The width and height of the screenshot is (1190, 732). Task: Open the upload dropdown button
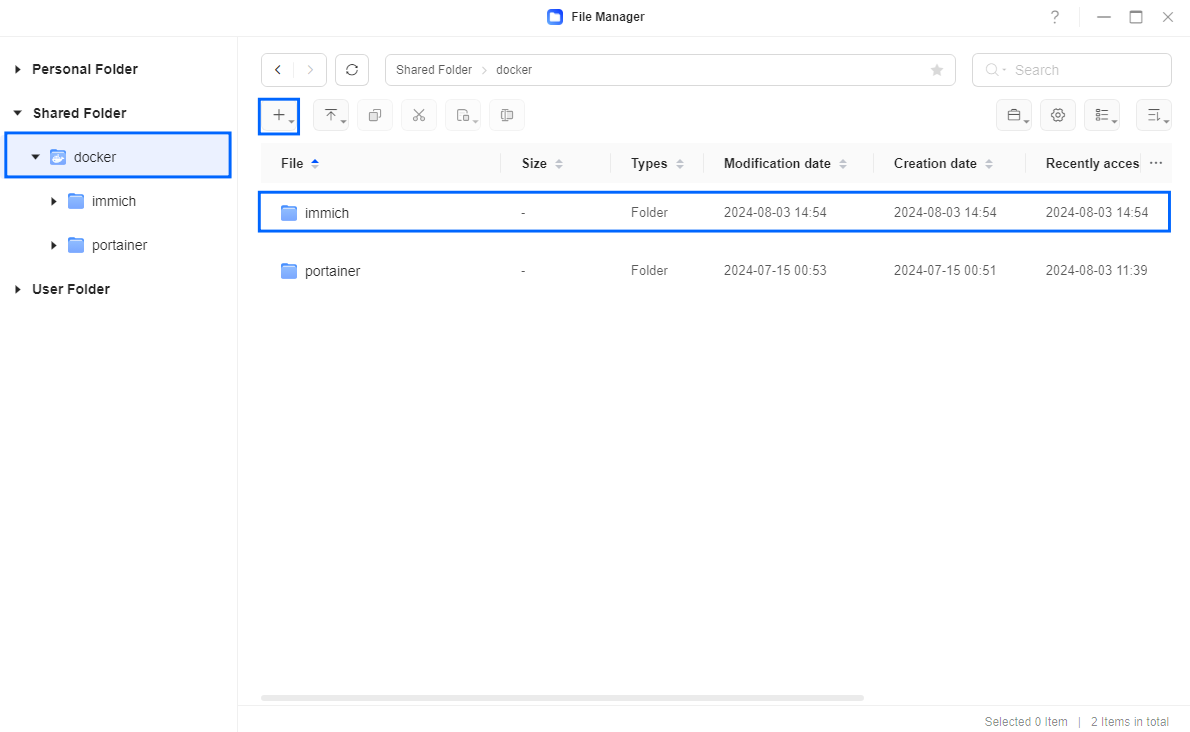(331, 116)
